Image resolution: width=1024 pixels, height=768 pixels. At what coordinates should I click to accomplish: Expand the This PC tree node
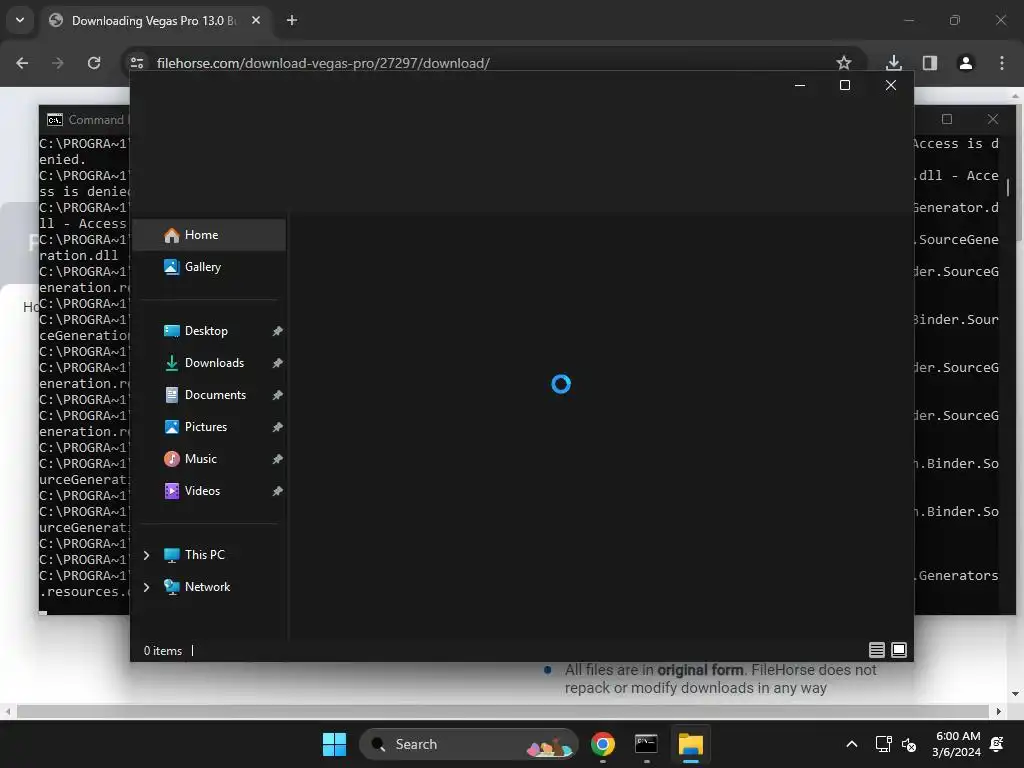click(x=146, y=555)
